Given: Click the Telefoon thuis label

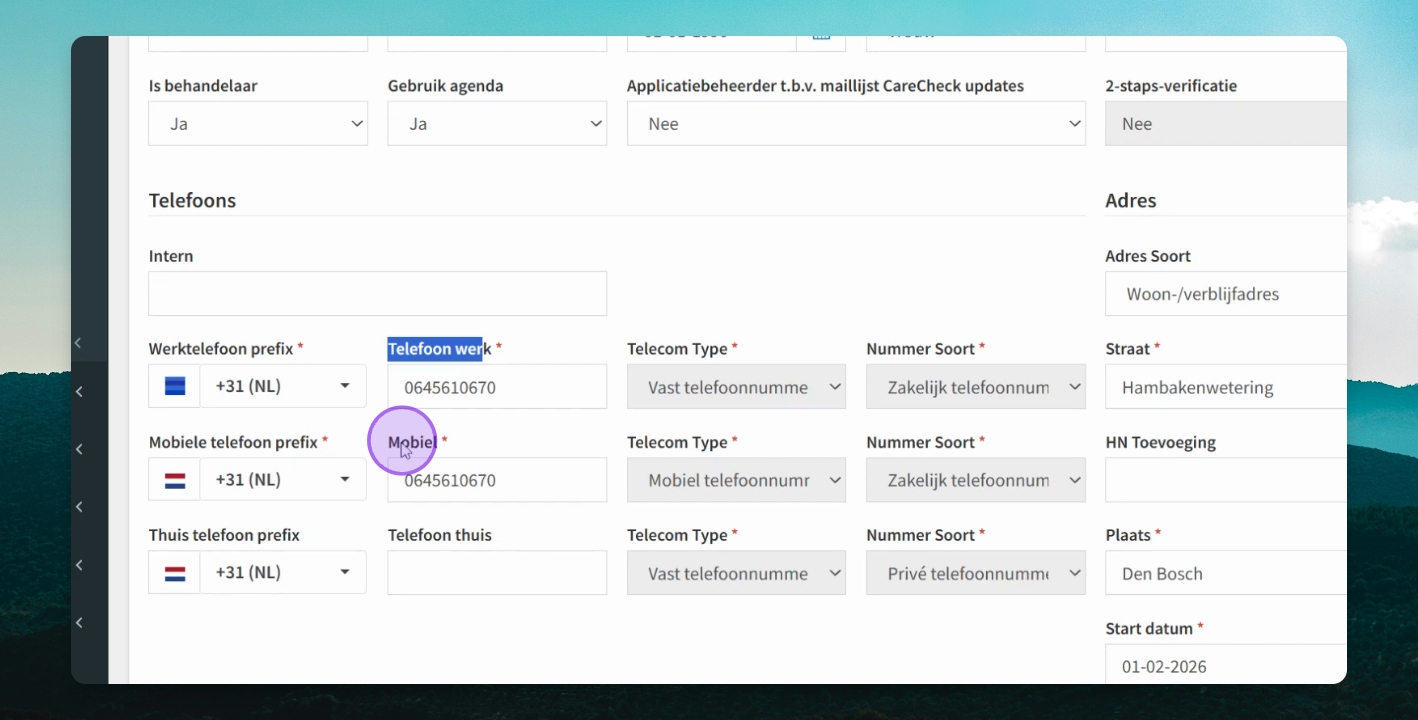Looking at the screenshot, I should point(440,535).
